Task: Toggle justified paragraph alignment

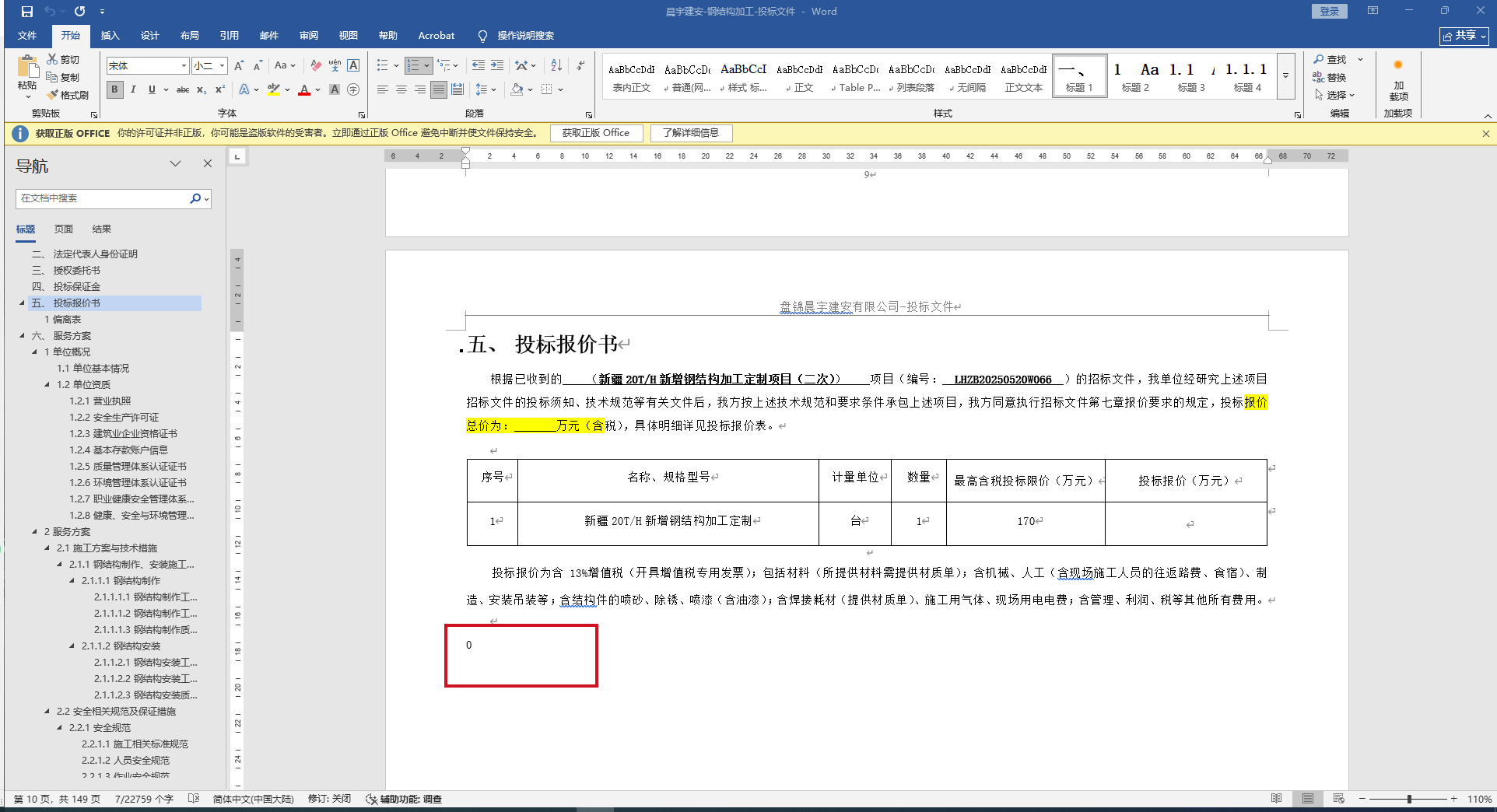Action: click(x=439, y=89)
